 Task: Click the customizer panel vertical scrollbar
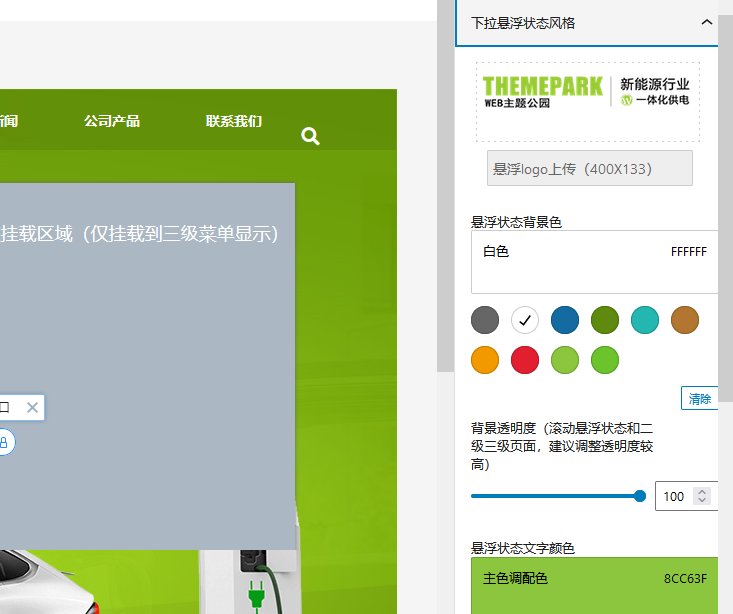point(726,208)
